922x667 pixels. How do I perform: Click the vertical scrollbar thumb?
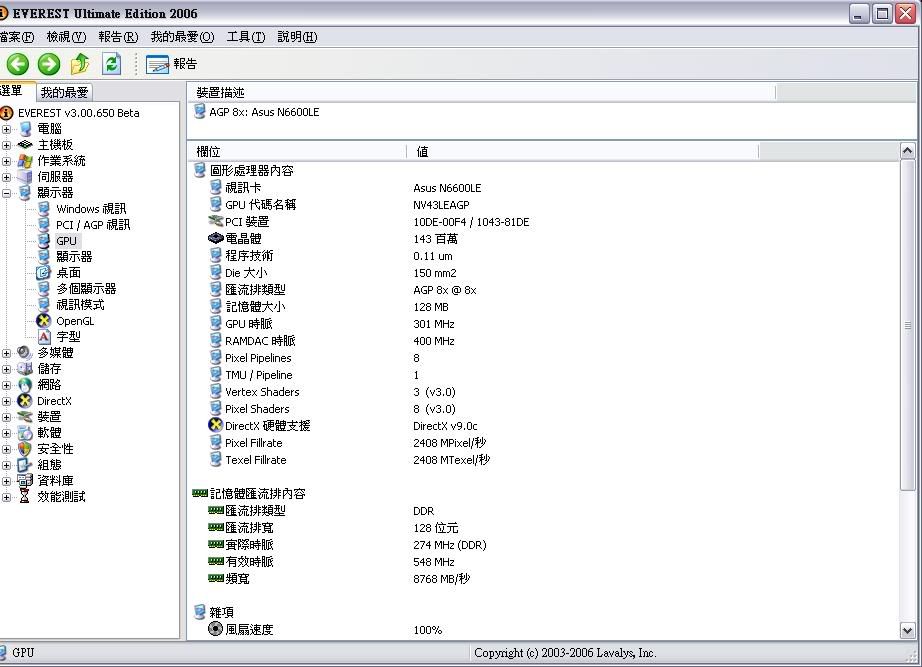click(x=907, y=325)
